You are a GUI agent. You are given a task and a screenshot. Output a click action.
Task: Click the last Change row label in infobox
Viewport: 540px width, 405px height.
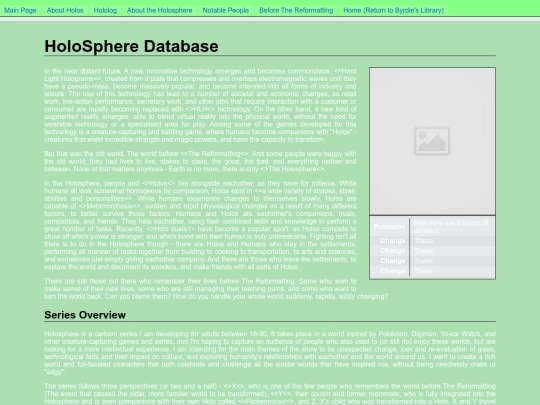393,271
